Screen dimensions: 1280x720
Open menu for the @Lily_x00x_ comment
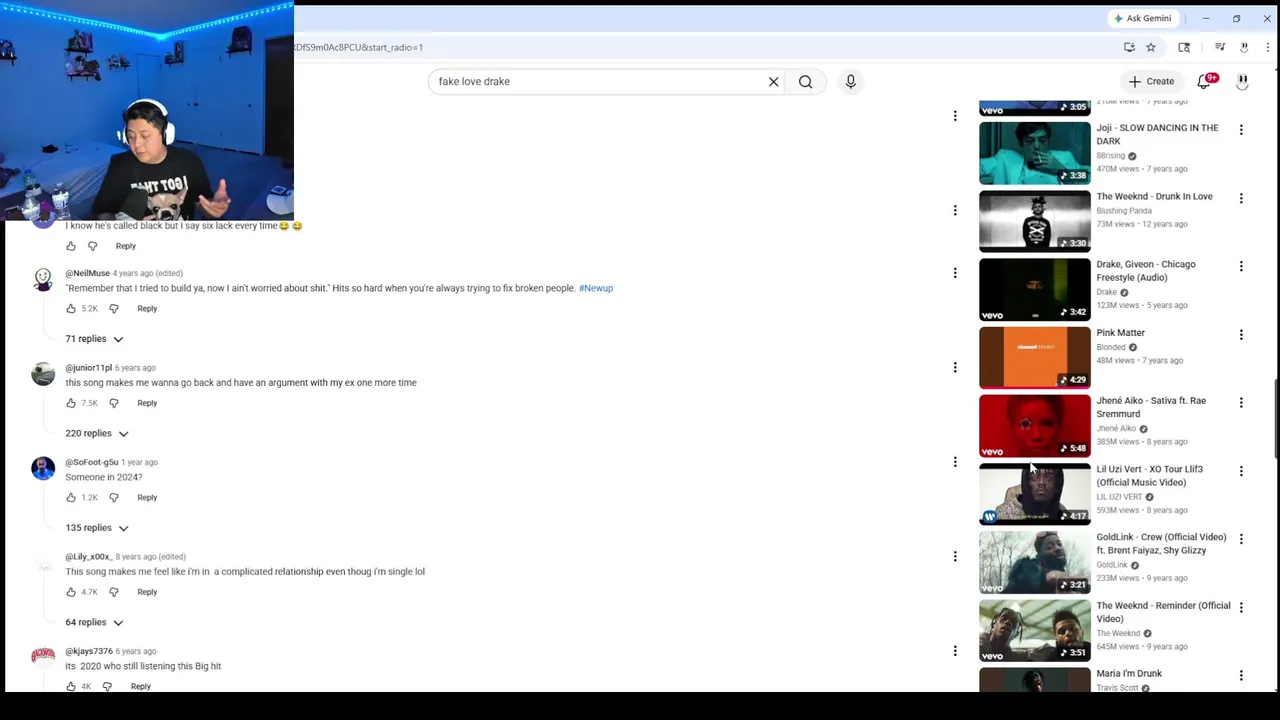coord(955,556)
